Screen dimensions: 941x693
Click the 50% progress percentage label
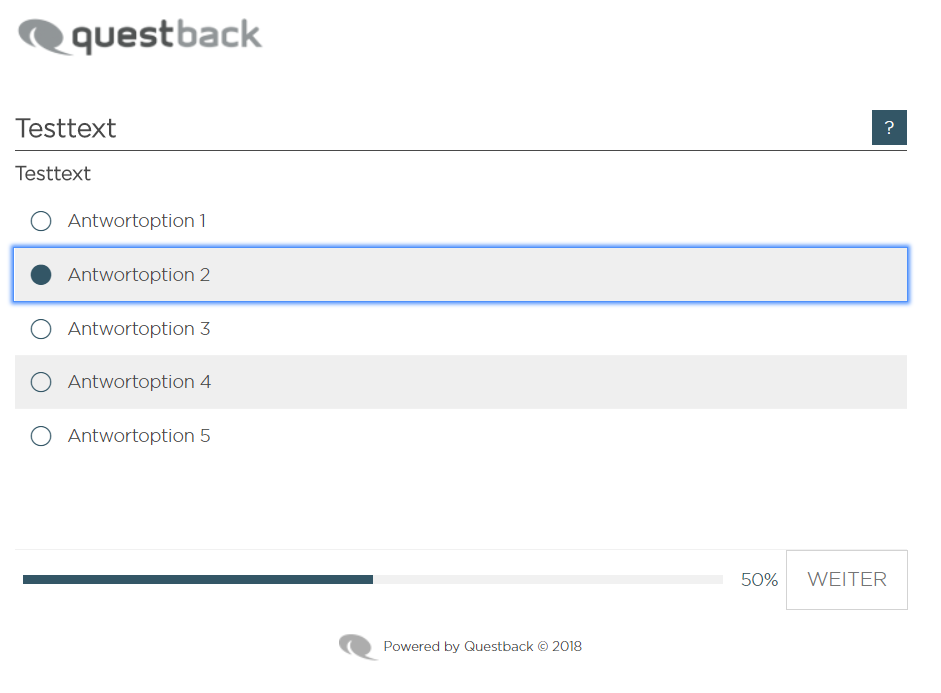pyautogui.click(x=759, y=580)
